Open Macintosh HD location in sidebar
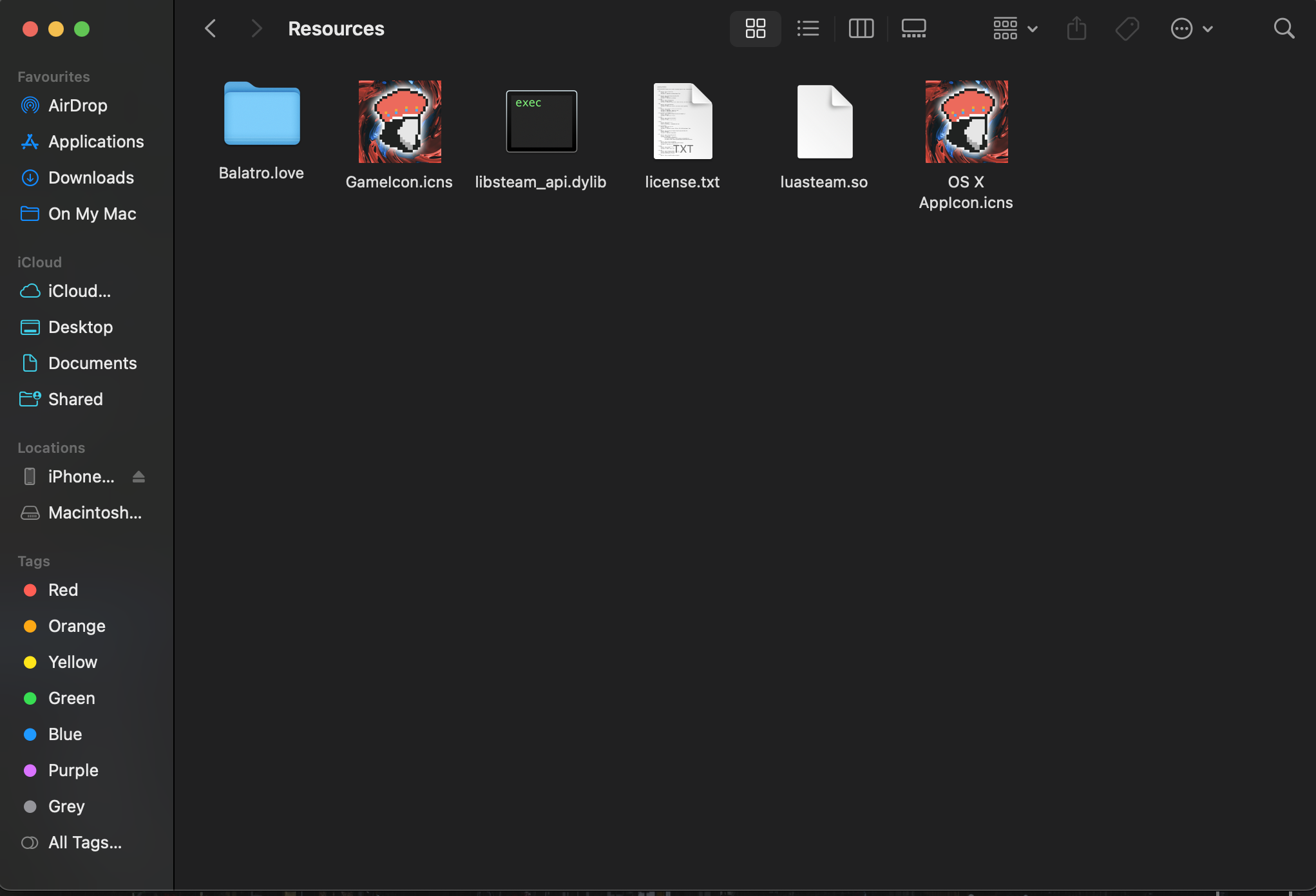This screenshot has width=1316, height=896. click(x=95, y=513)
